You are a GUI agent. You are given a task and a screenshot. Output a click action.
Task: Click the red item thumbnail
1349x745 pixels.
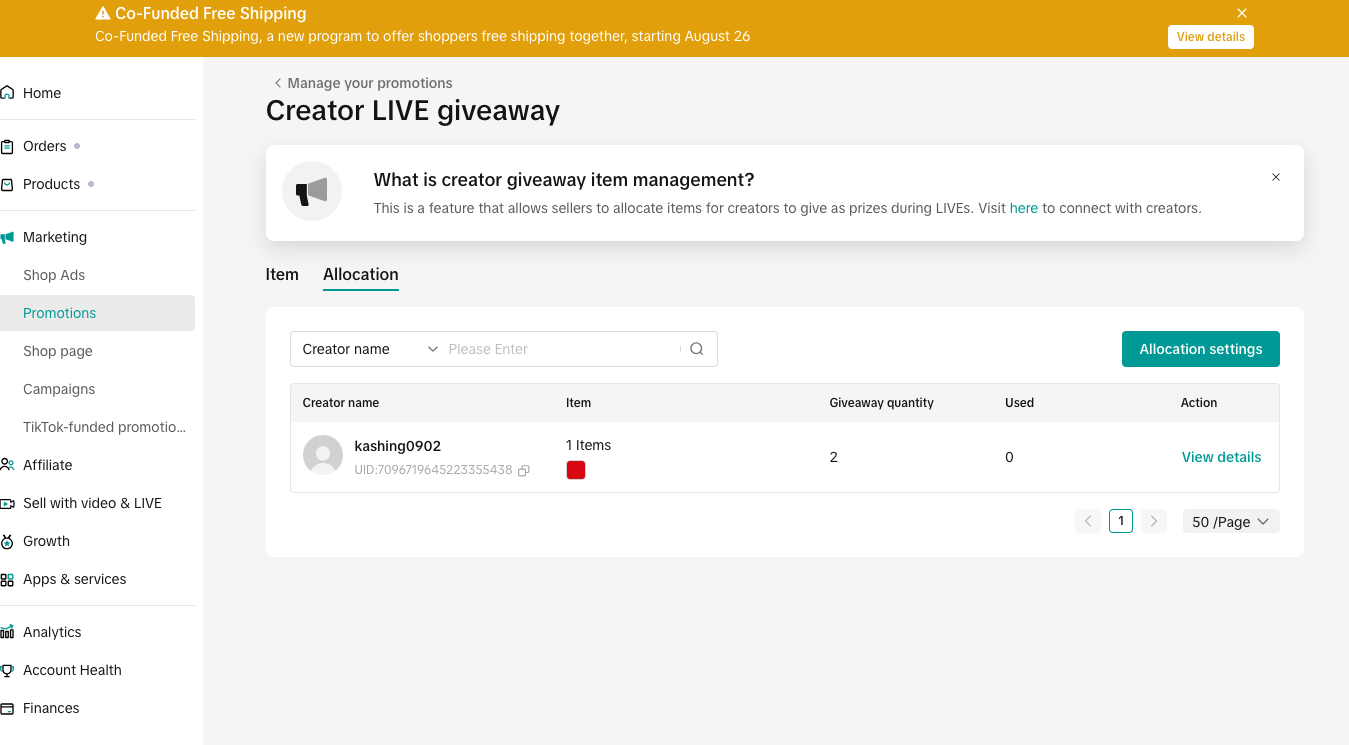click(x=576, y=470)
